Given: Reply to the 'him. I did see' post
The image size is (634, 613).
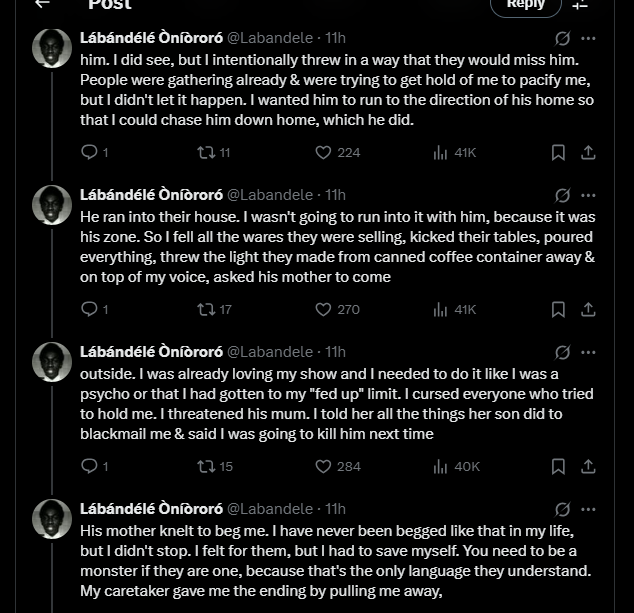Looking at the screenshot, I should [89, 153].
